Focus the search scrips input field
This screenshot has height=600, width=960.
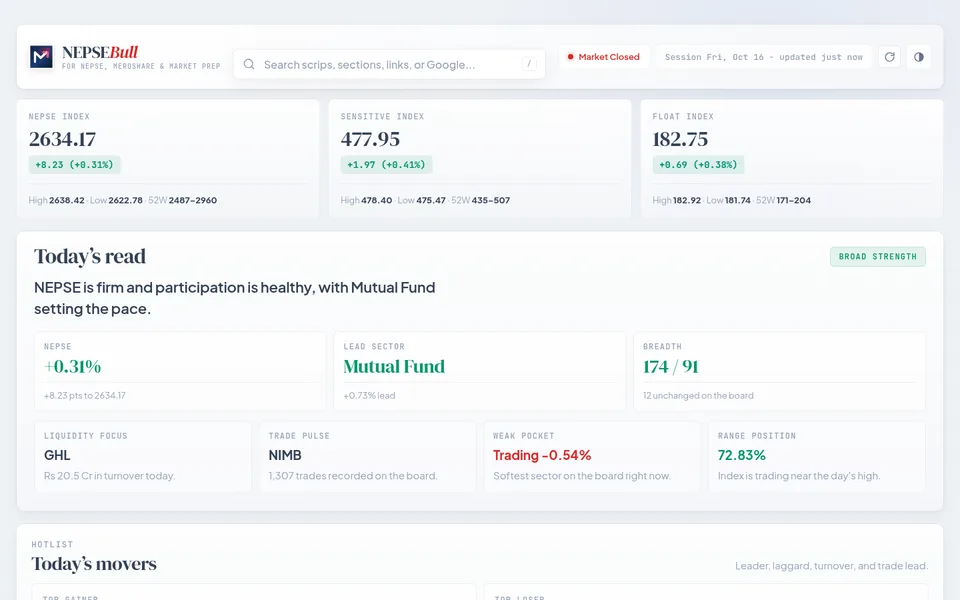(389, 64)
